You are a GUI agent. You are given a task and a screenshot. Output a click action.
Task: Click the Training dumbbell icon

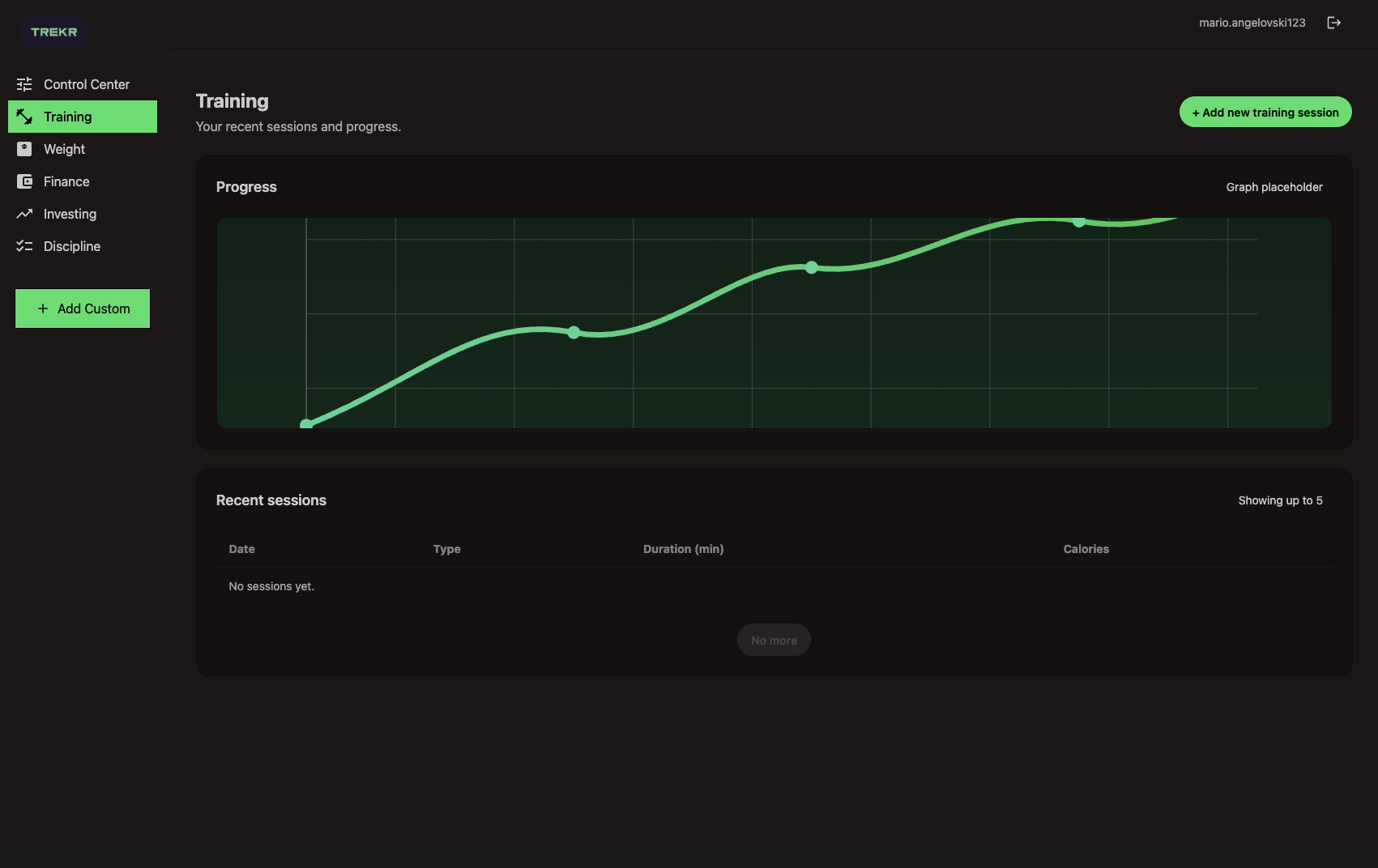coord(24,117)
